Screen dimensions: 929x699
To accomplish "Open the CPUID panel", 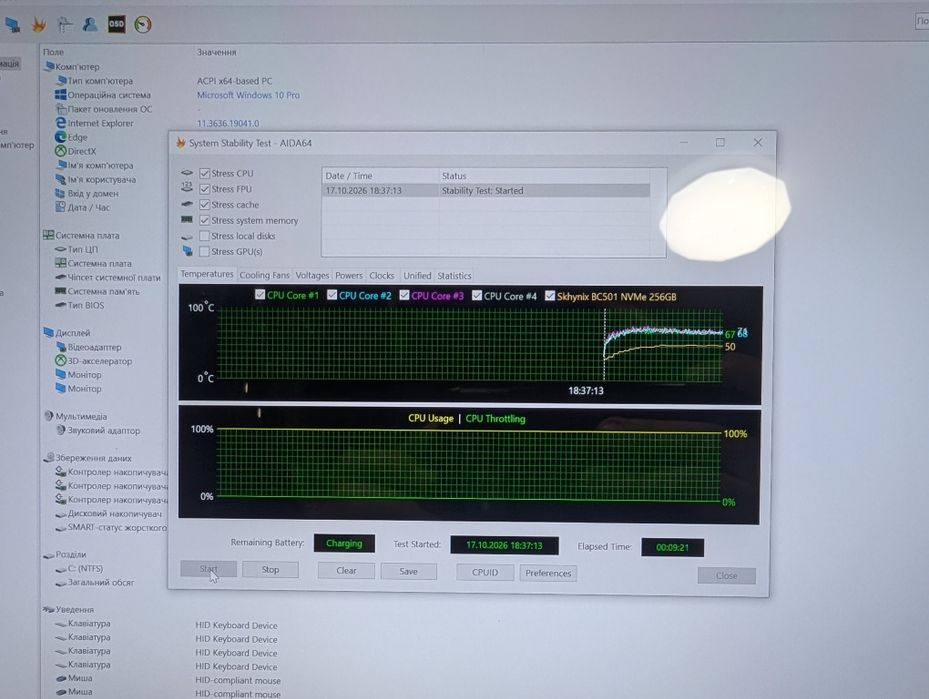I will click(x=485, y=572).
